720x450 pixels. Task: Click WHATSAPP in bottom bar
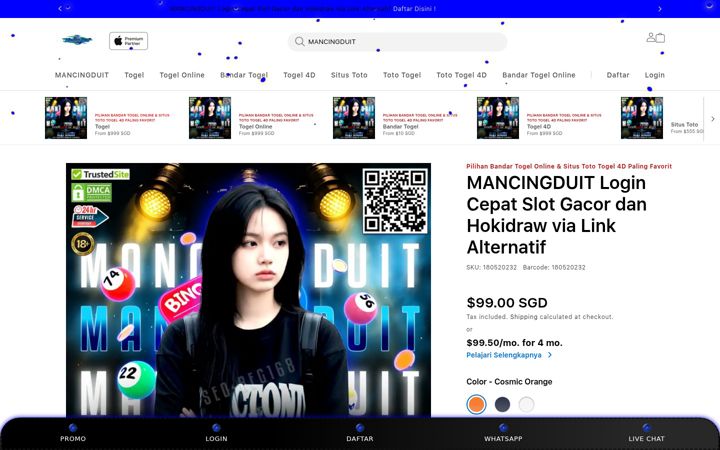click(503, 433)
